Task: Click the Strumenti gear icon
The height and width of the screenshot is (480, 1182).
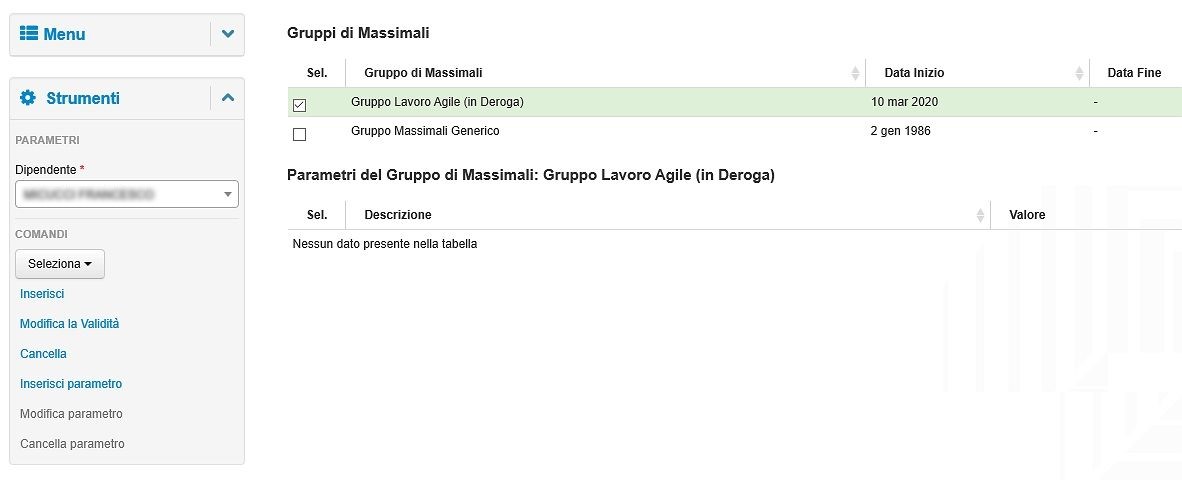Action: click(x=28, y=98)
